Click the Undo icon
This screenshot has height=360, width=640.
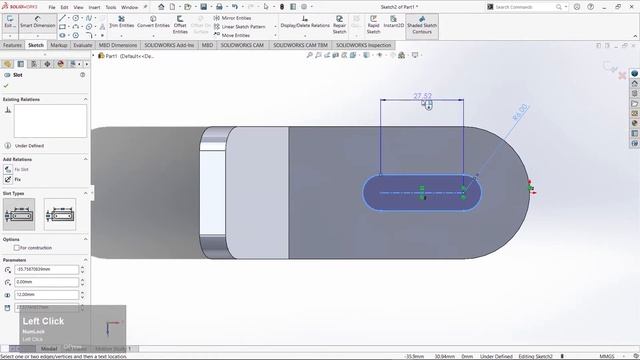[x=235, y=7]
